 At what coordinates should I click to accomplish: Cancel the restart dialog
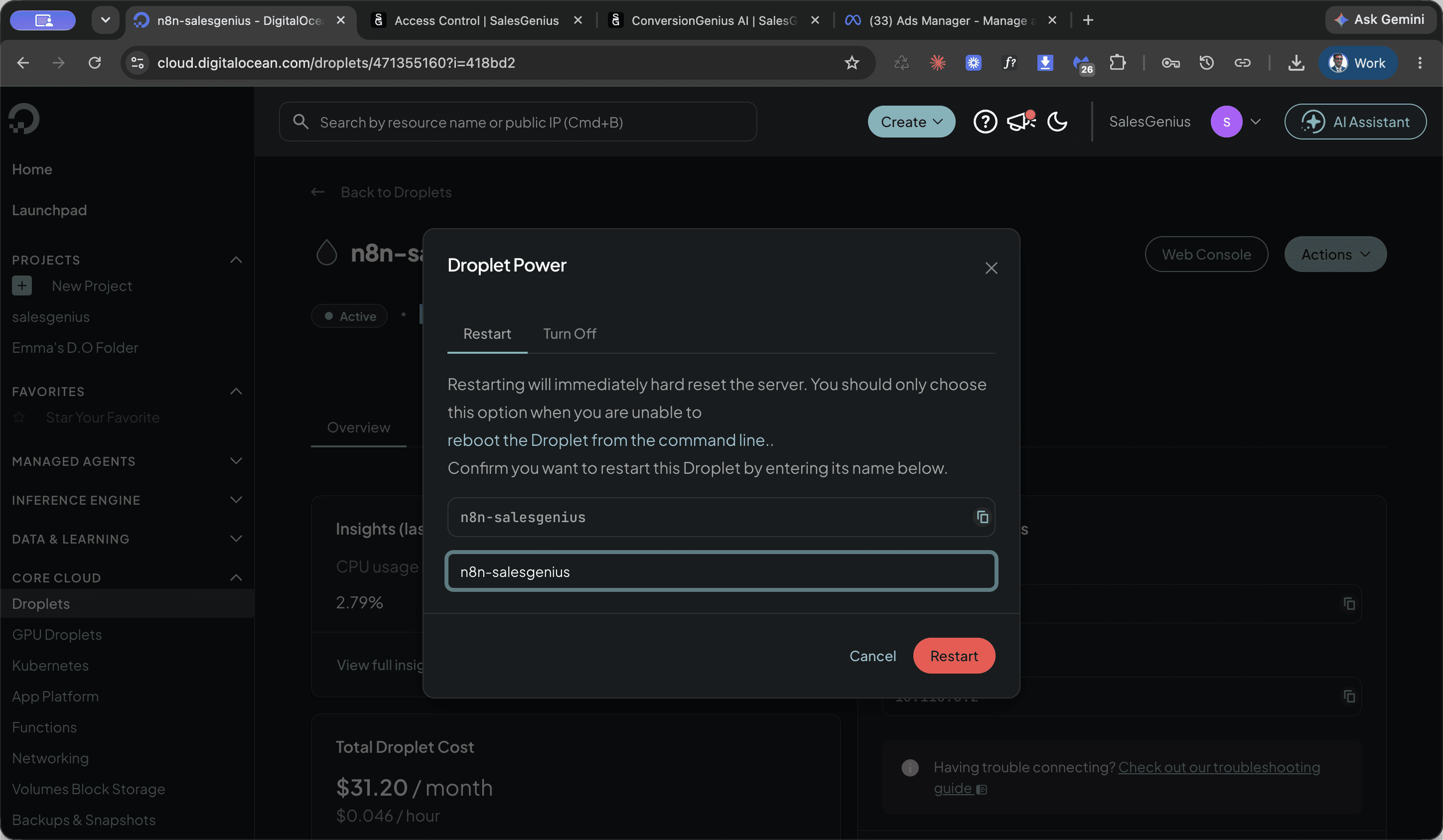[872, 656]
